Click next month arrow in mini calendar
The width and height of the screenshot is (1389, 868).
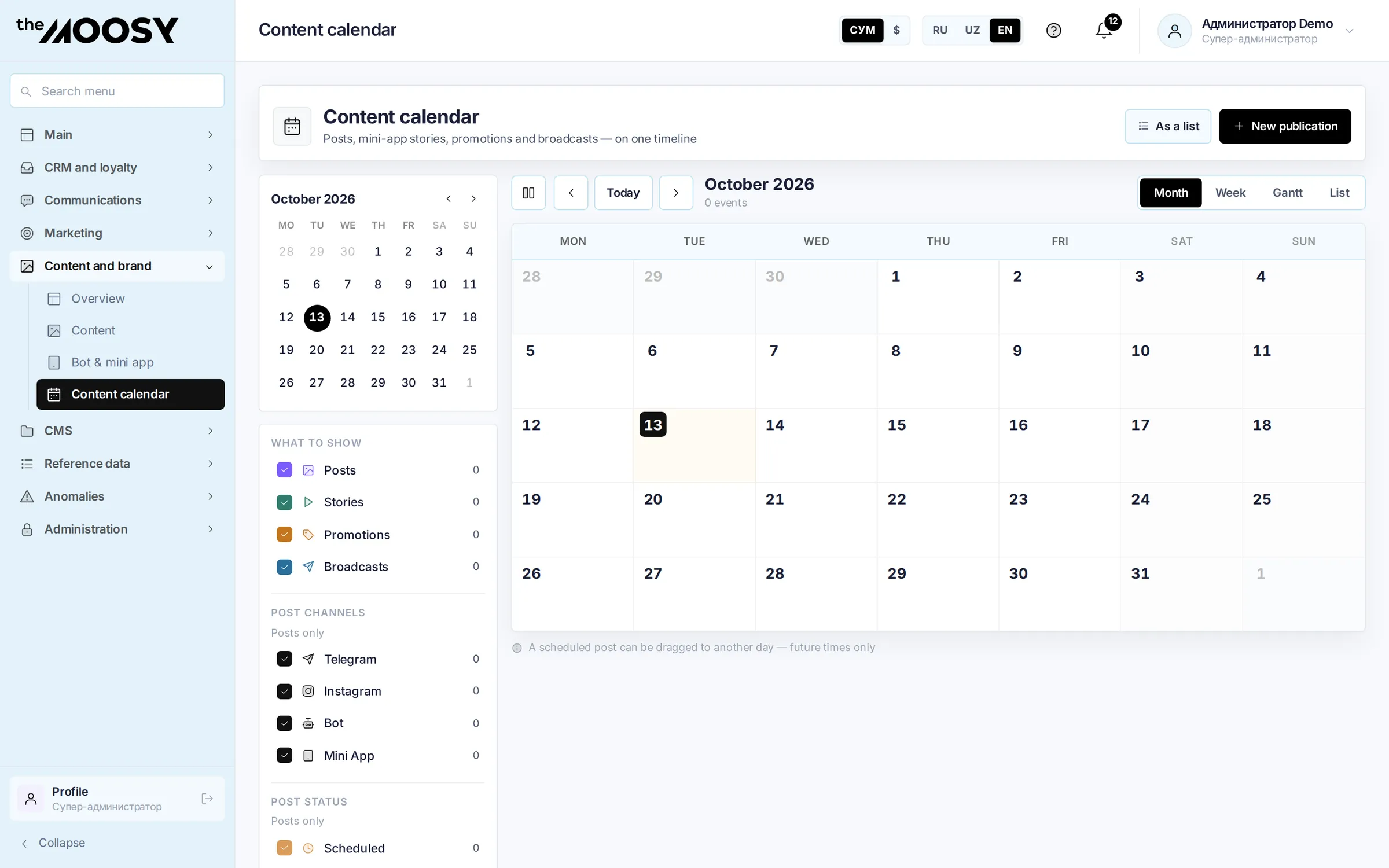[x=473, y=198]
